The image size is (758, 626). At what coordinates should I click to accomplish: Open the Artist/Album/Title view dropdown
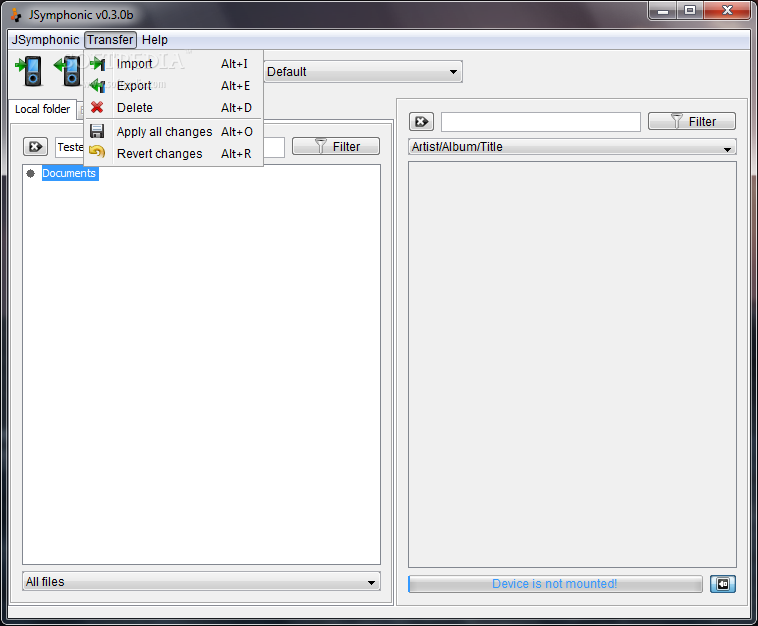pos(572,146)
